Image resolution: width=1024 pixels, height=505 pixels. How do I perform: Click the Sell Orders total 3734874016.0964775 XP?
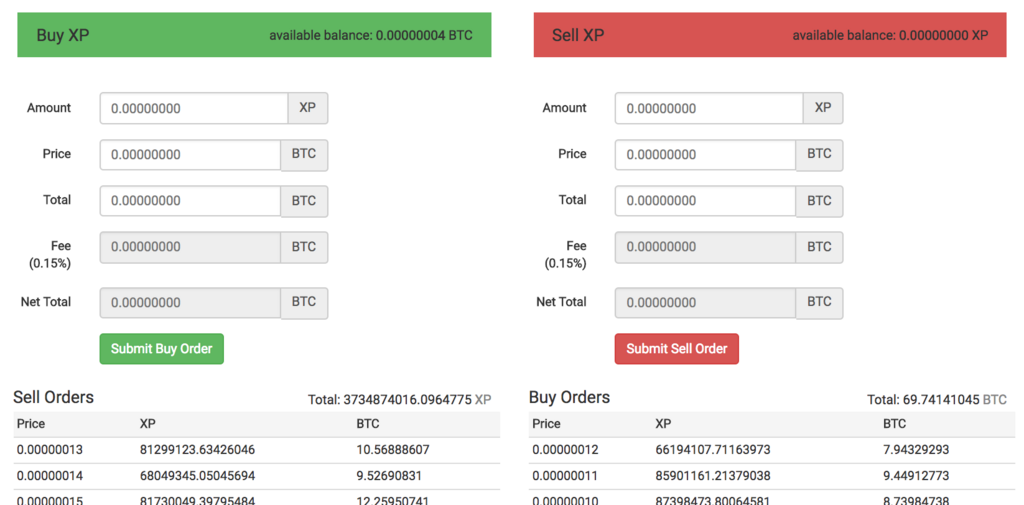click(400, 399)
